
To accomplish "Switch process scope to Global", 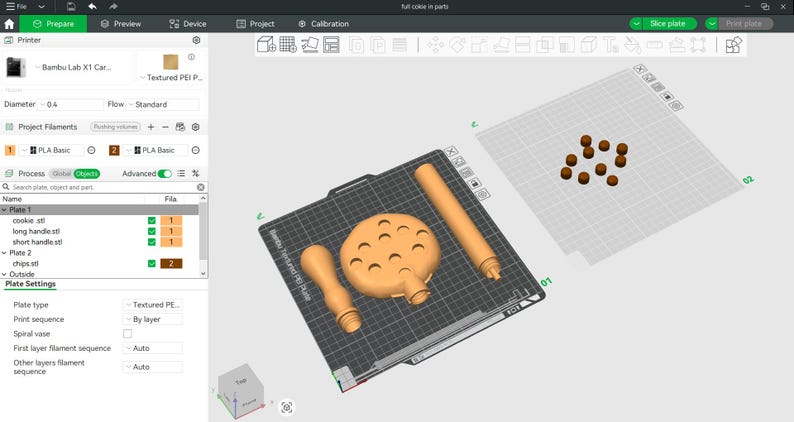I will [x=62, y=174].
